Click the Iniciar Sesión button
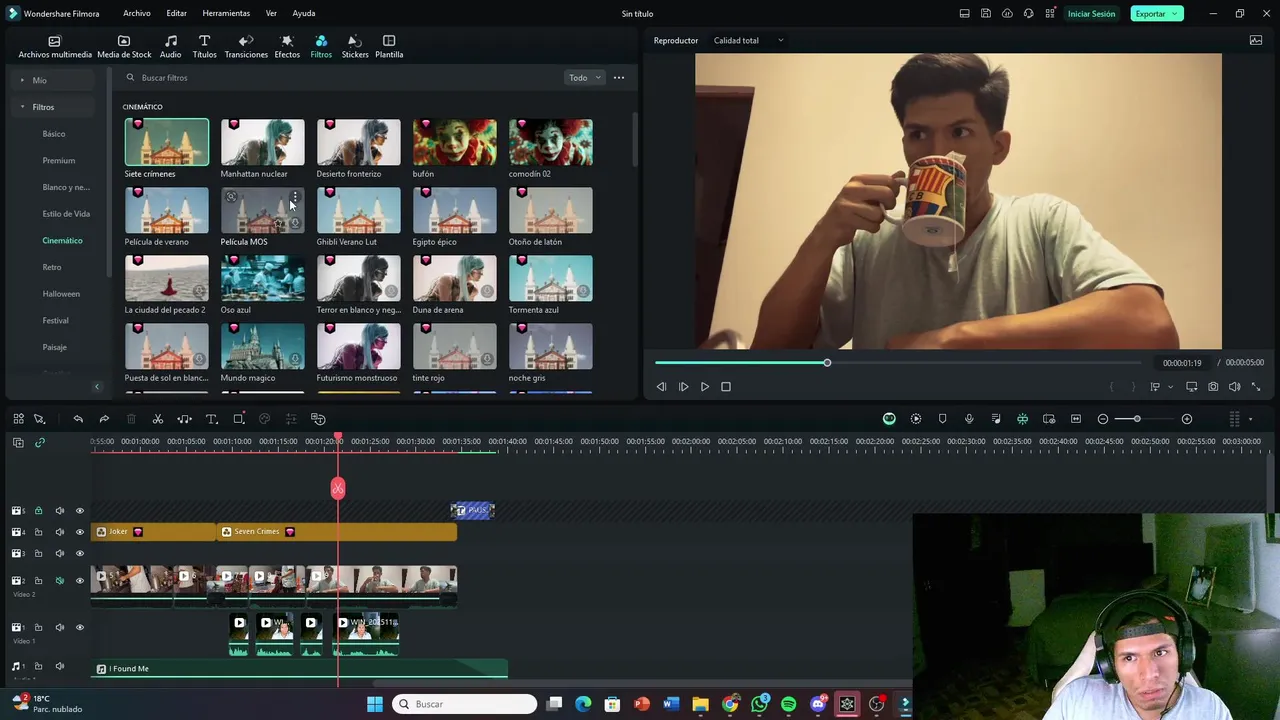This screenshot has width=1280, height=720. click(x=1091, y=14)
